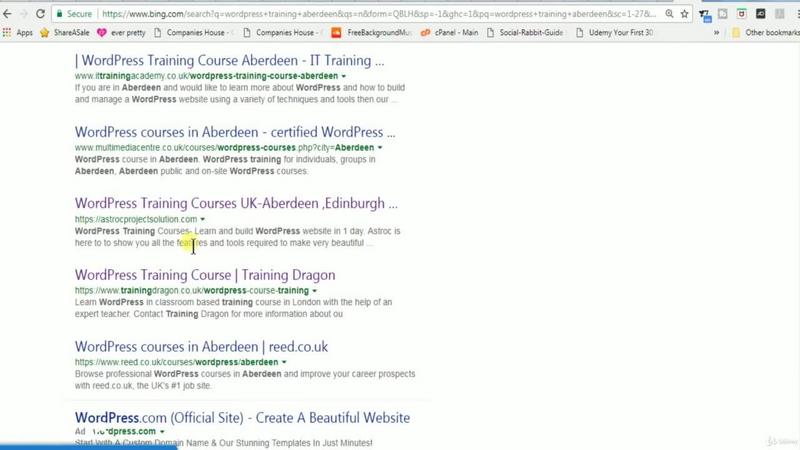
Task: Go back using the browser back arrow
Action: point(7,14)
